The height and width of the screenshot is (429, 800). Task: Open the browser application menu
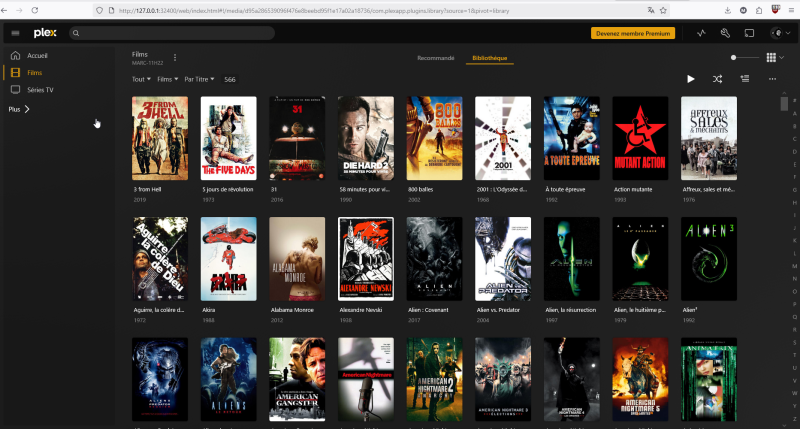point(791,10)
